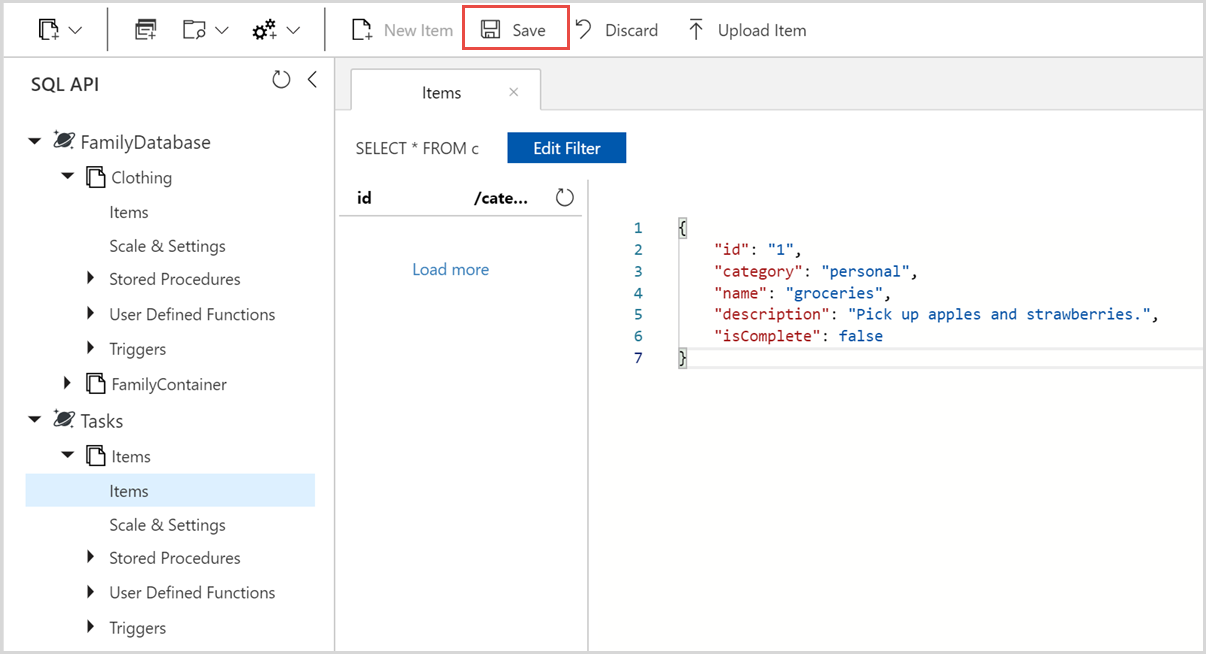The image size is (1206, 654).
Task: Save the current item document
Action: click(515, 30)
